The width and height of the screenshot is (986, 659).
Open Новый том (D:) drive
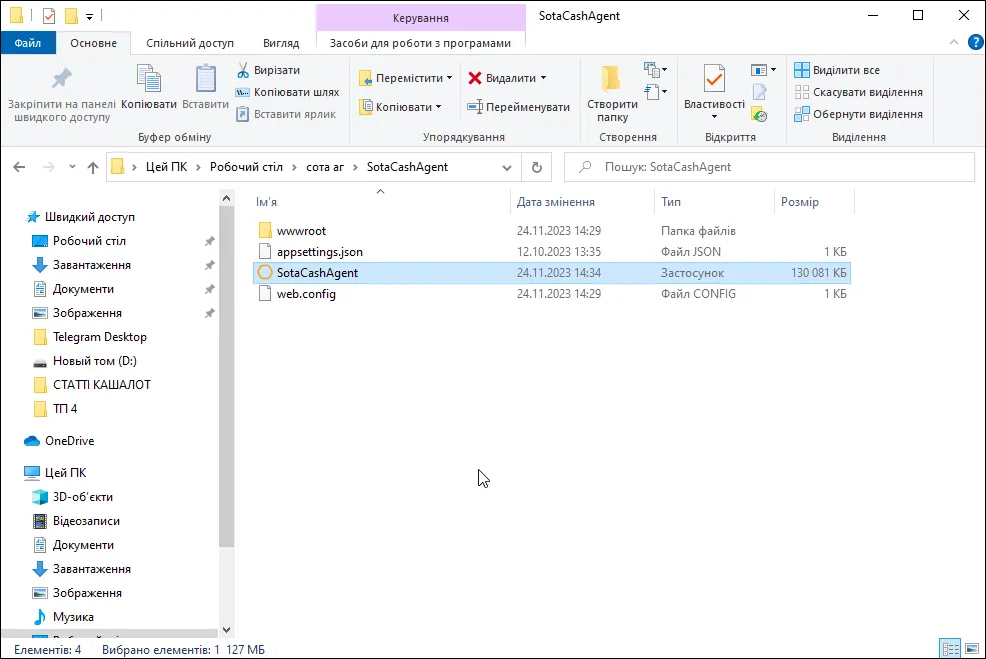[x=84, y=360]
